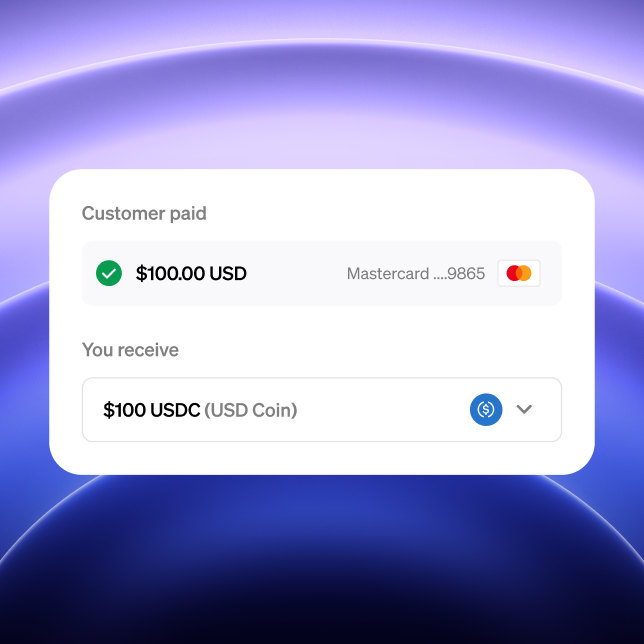The image size is (644, 644).
Task: Click the dark navy background below card
Action: pyautogui.click(x=322, y=575)
